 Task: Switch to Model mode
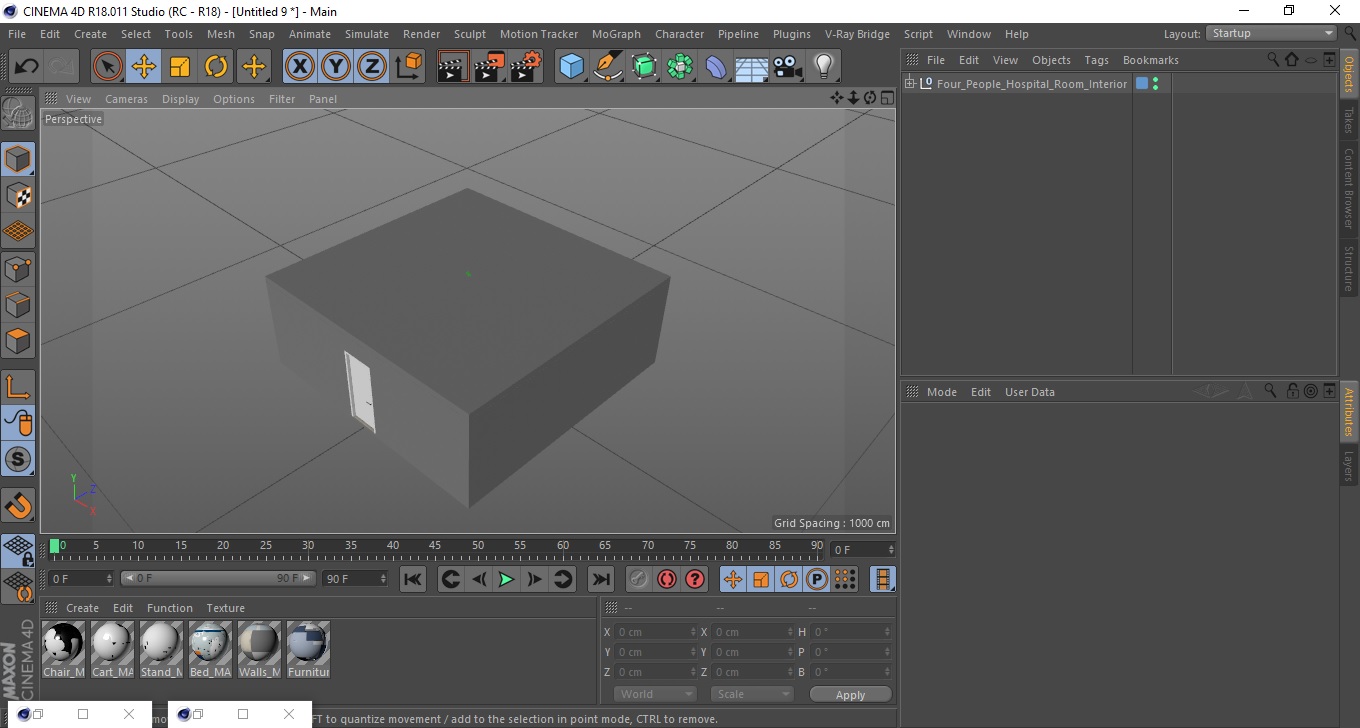coord(18,159)
